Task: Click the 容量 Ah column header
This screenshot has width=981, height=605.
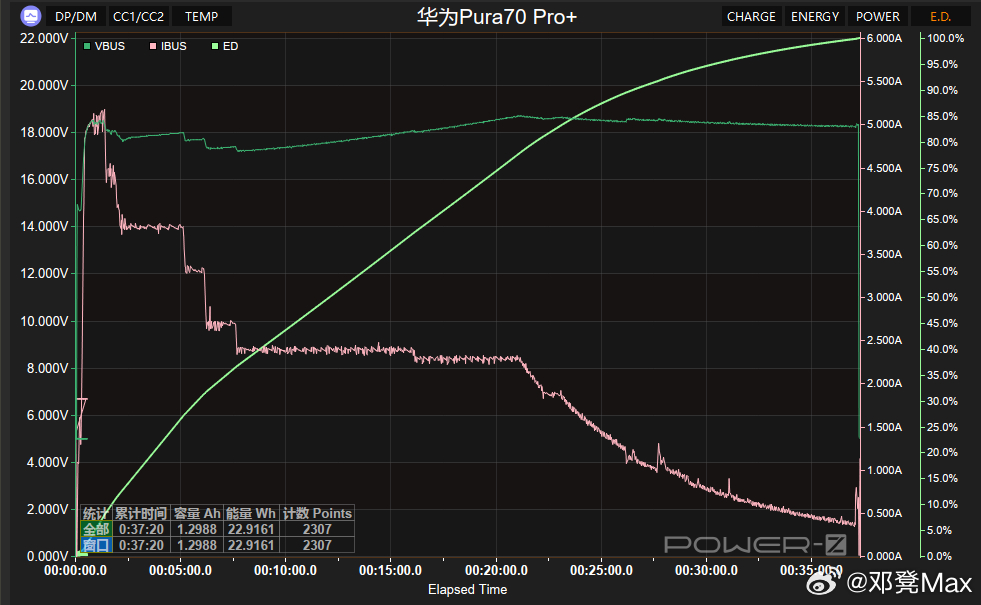Action: click(x=197, y=514)
